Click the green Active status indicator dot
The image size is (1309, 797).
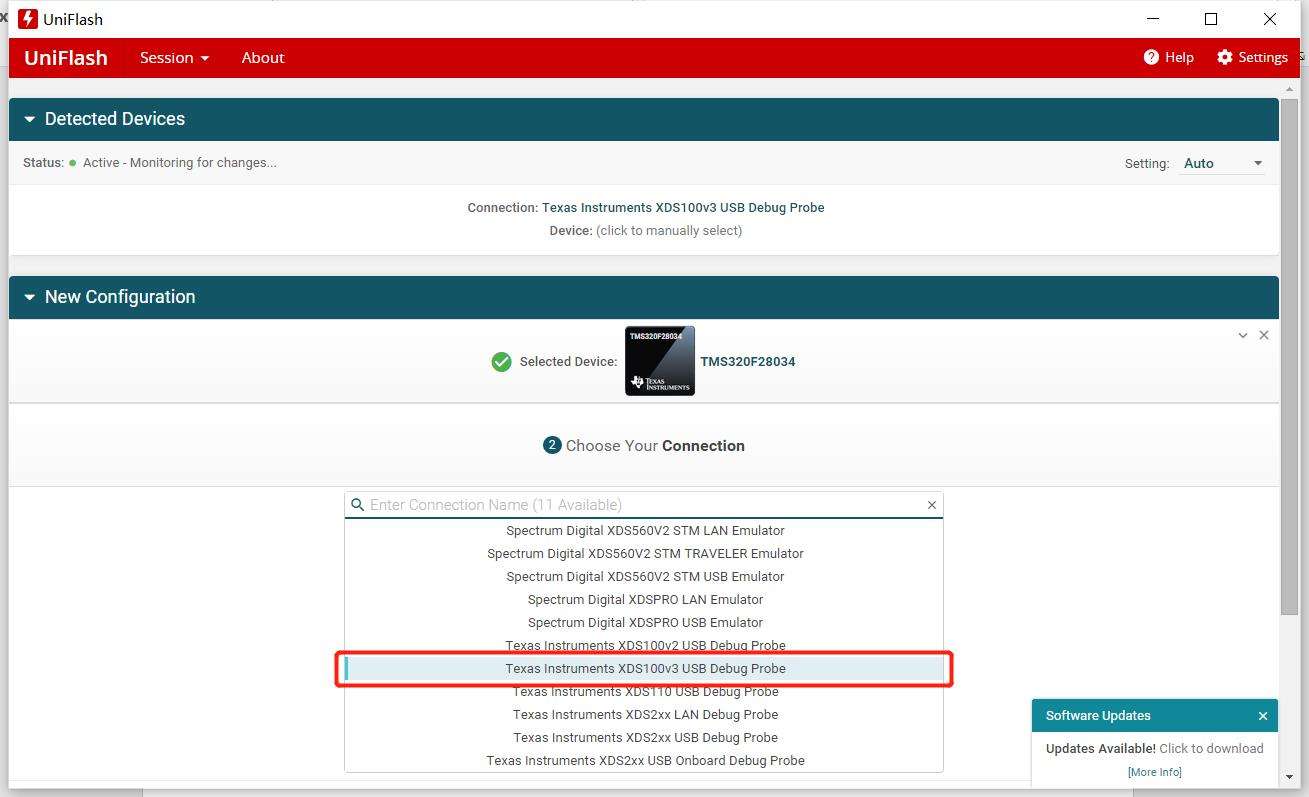pyautogui.click(x=72, y=163)
